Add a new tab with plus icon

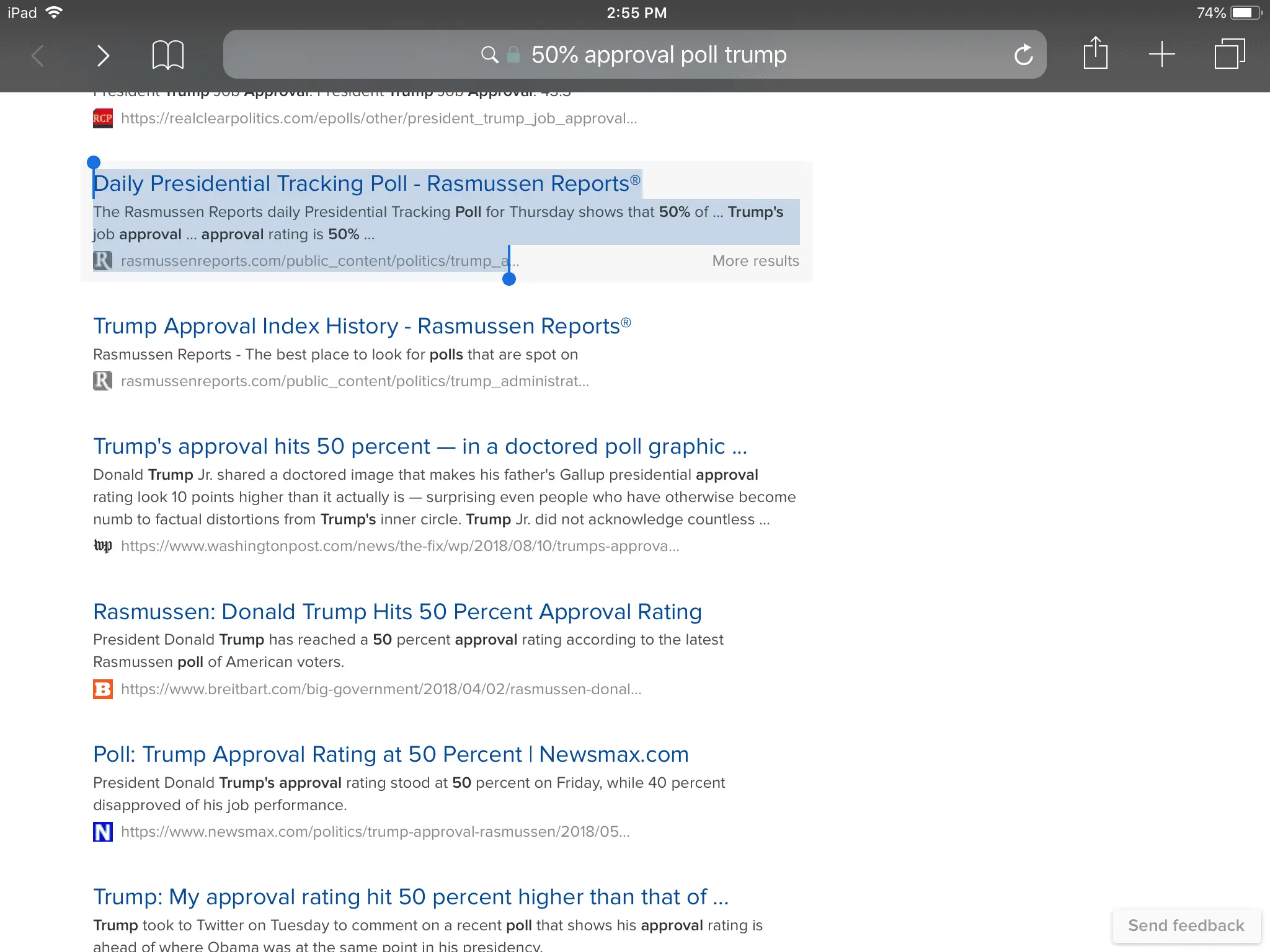[1161, 55]
